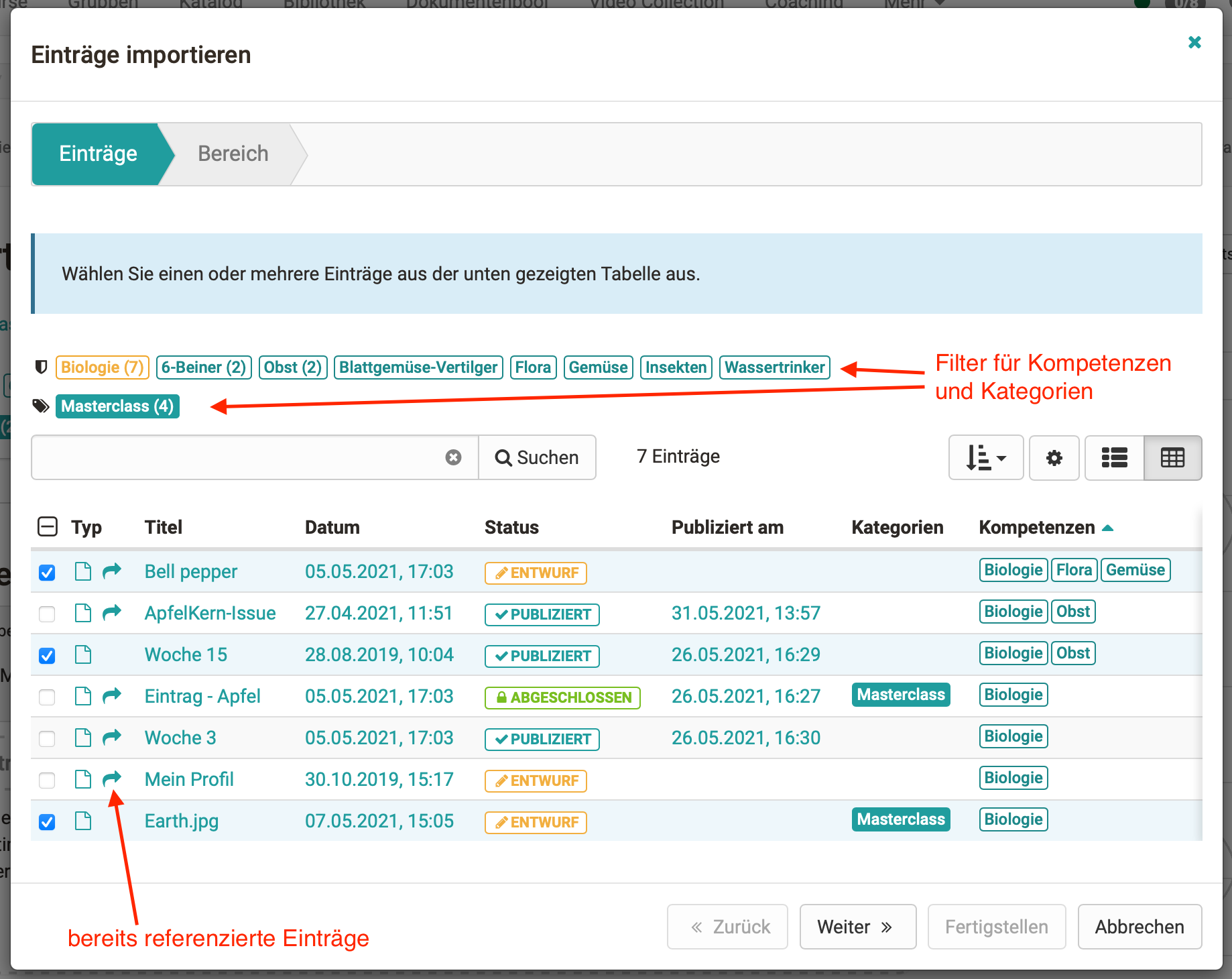Sort by Kategorien column header
Screen dimensions: 1232x979
(898, 528)
